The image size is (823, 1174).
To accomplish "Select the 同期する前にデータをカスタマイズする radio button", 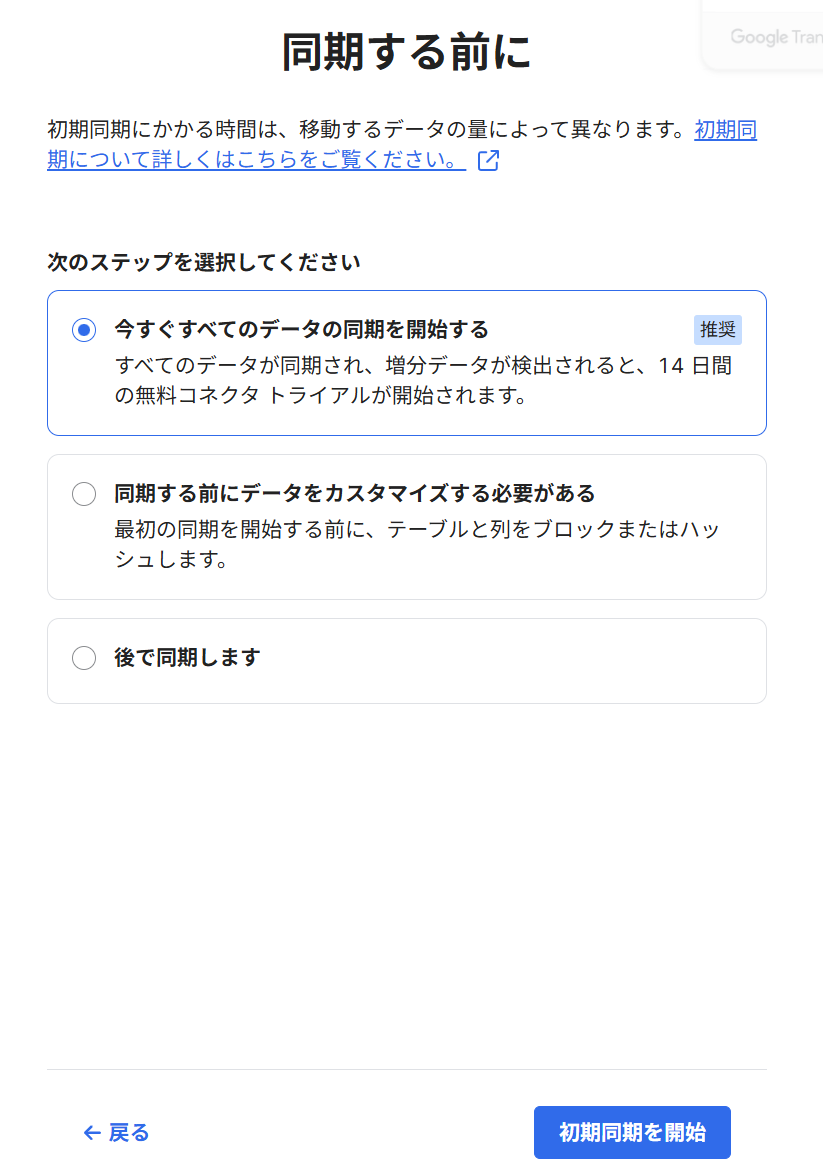I will click(84, 494).
